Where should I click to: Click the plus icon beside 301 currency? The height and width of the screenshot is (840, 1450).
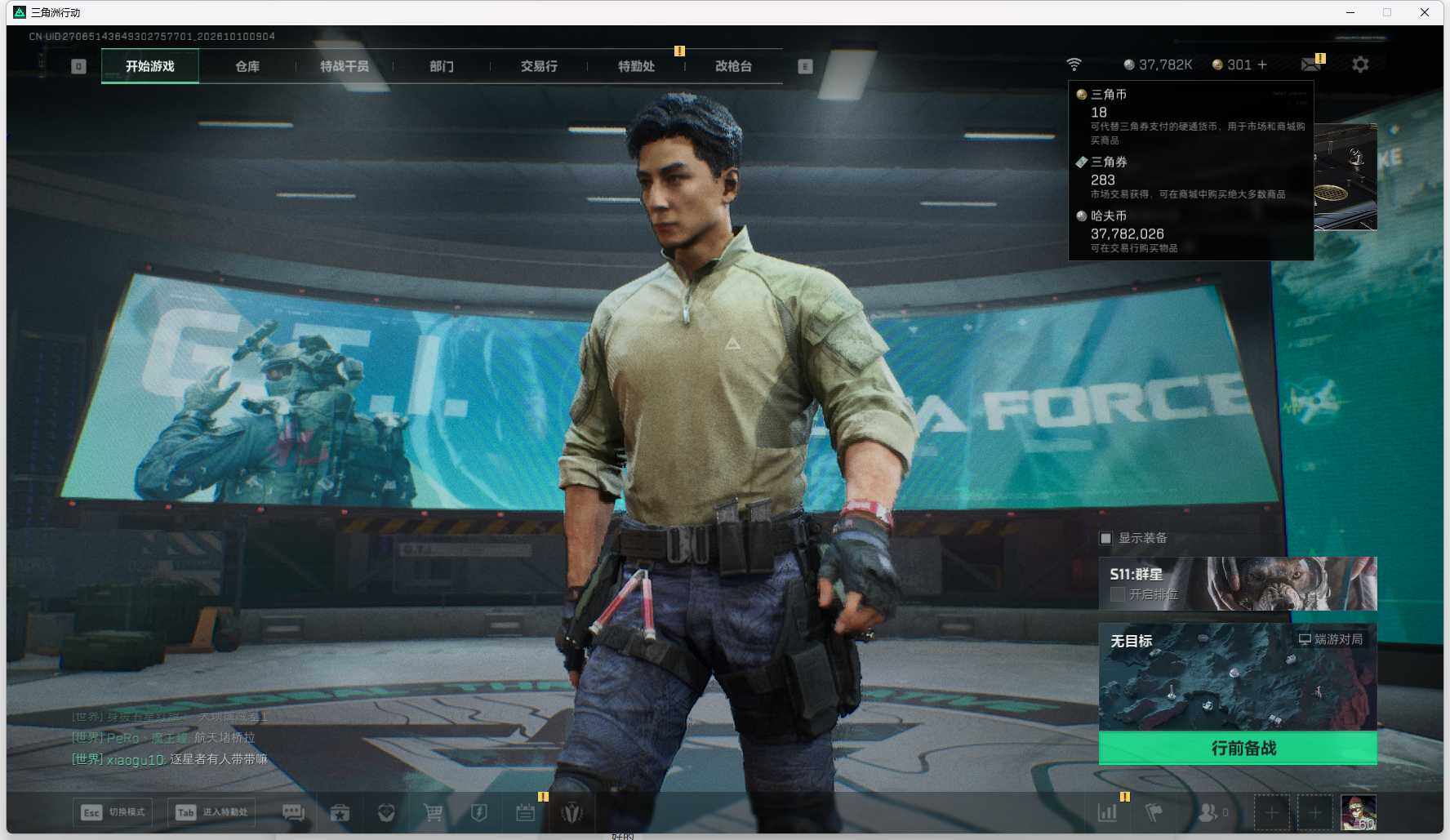pyautogui.click(x=1262, y=64)
